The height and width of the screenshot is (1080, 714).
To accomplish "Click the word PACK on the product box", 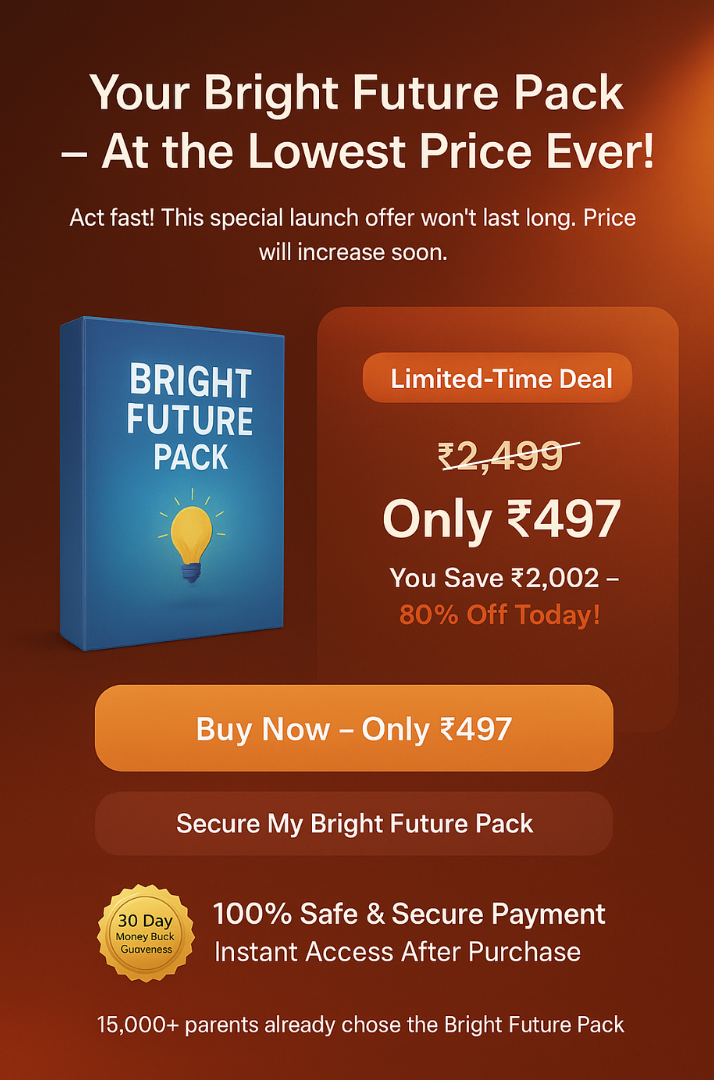I will 191,458.
